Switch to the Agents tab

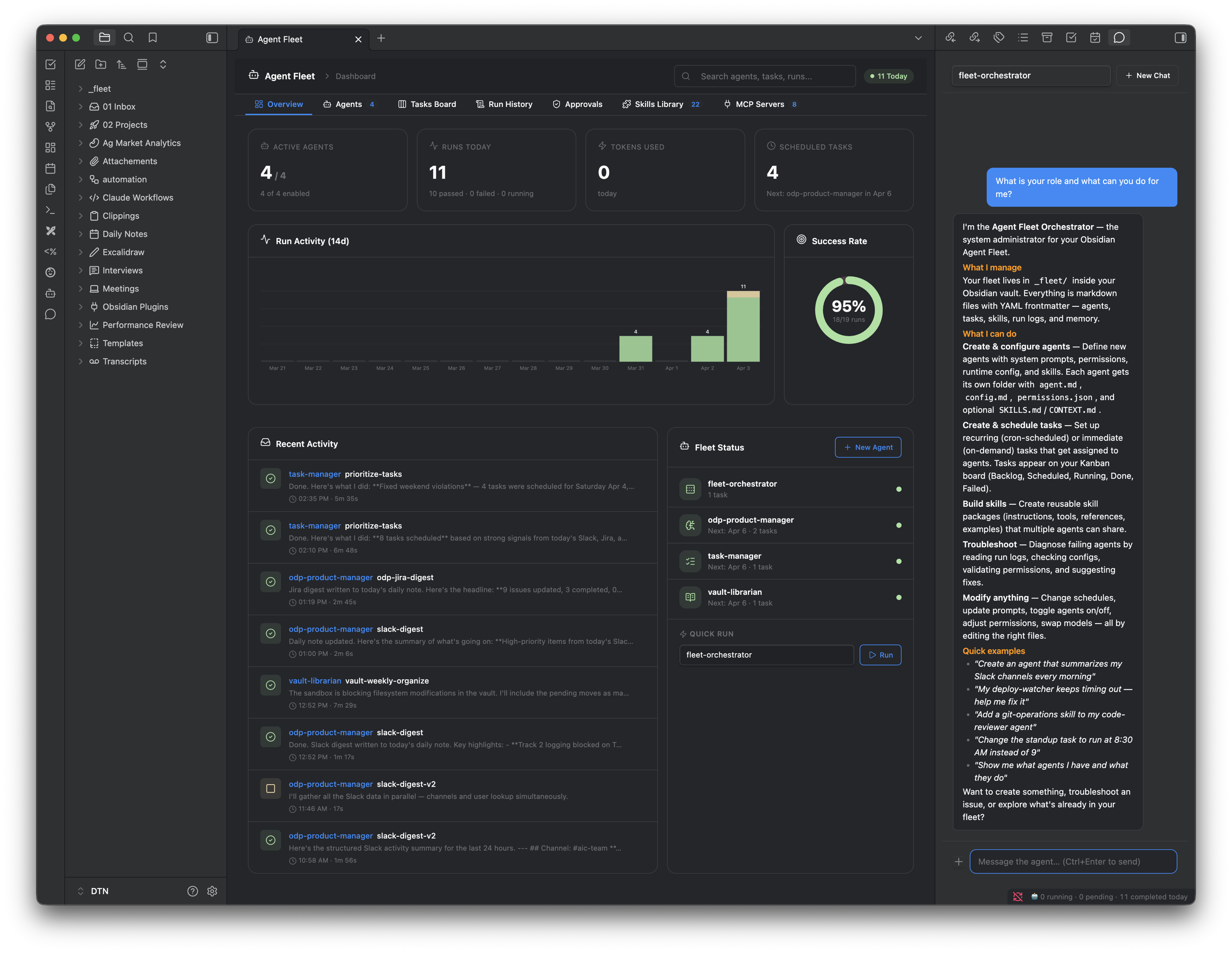coord(349,104)
